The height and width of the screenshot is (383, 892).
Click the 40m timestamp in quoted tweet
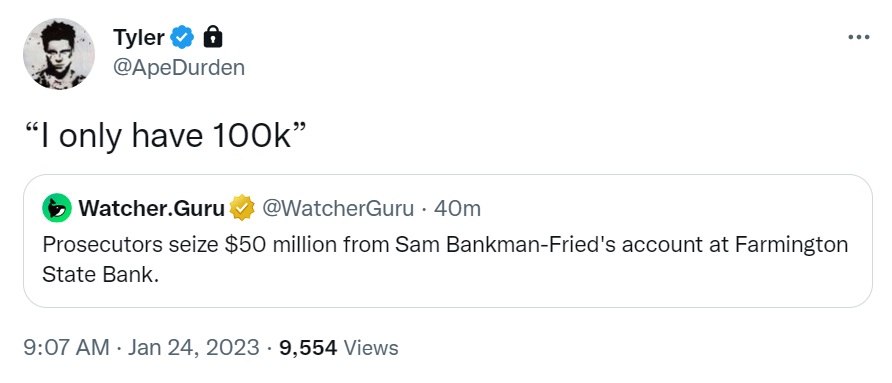(x=457, y=209)
